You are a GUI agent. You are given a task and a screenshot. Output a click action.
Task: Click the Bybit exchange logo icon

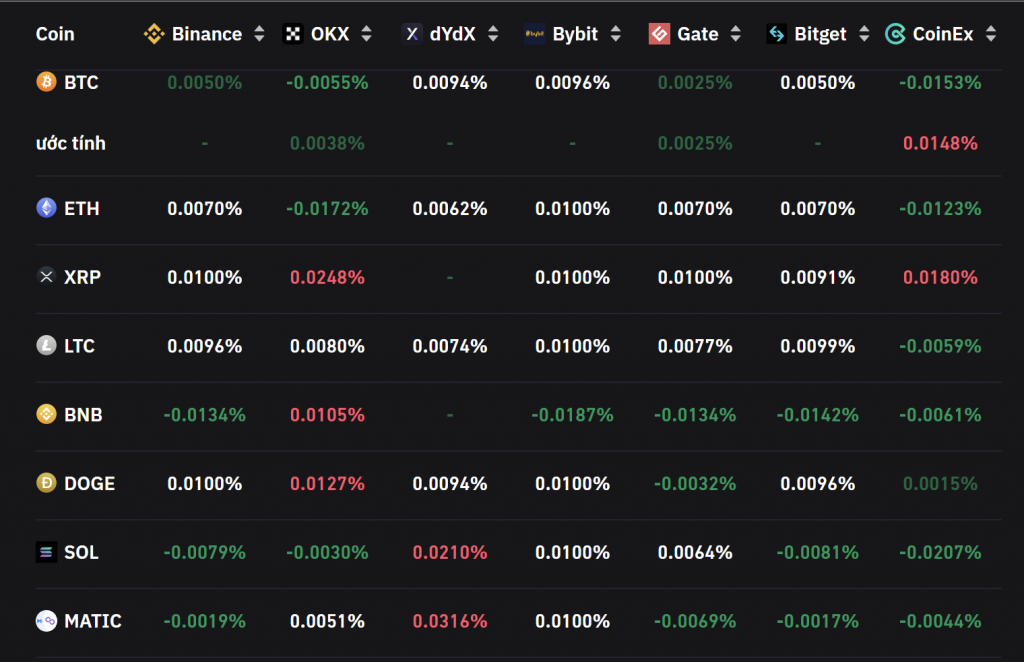tap(534, 34)
